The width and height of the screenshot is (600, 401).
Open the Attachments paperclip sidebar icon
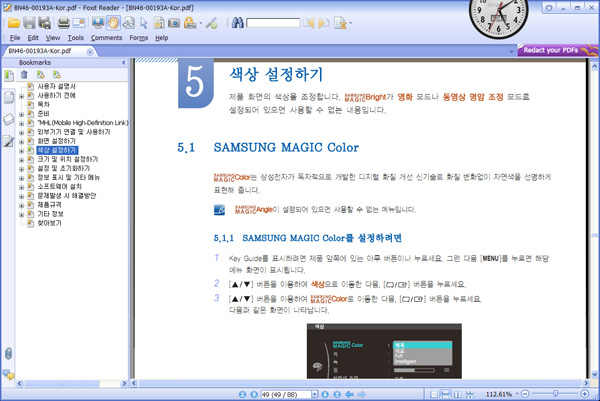coord(8,353)
